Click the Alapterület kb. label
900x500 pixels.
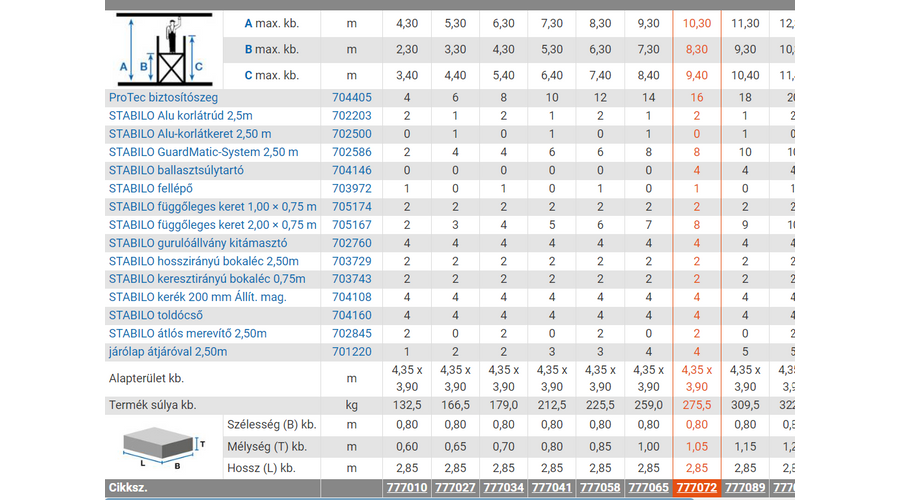[x=146, y=379]
